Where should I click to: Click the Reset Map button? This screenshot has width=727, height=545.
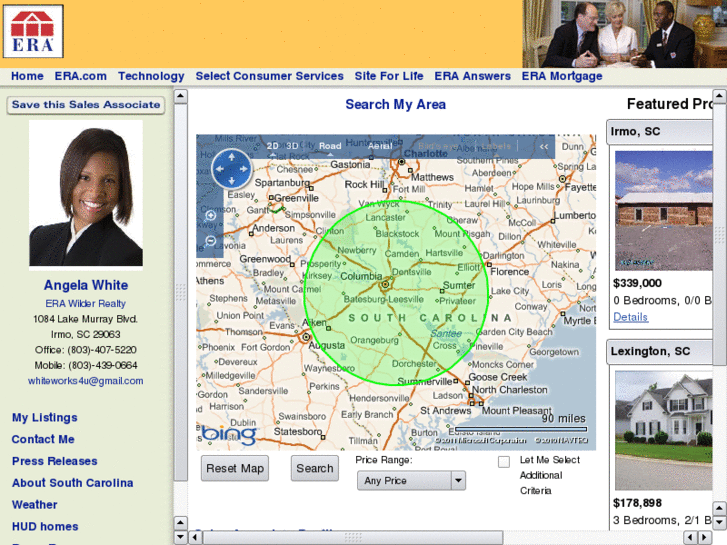[235, 468]
